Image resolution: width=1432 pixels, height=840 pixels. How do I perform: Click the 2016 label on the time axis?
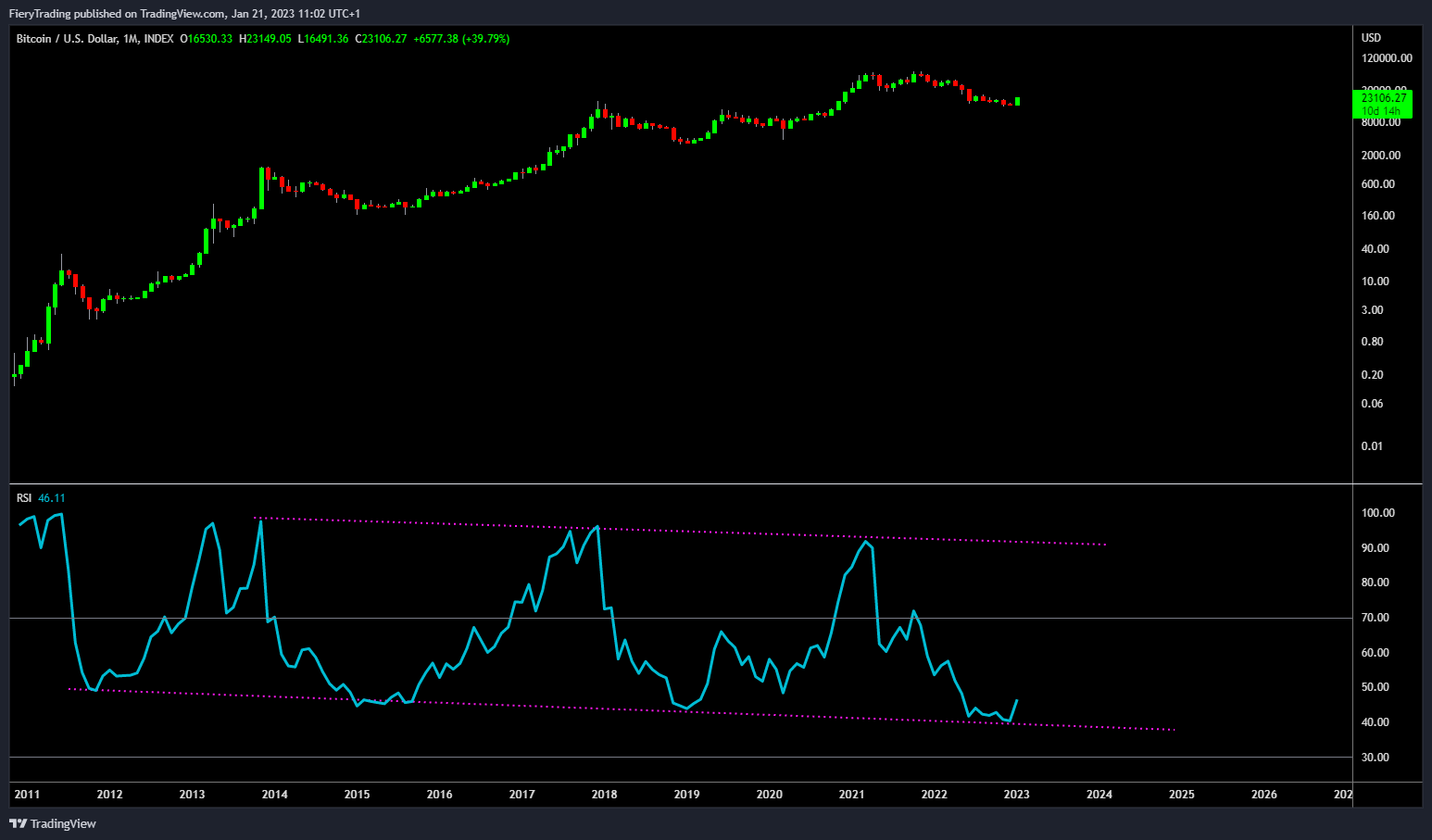(439, 795)
